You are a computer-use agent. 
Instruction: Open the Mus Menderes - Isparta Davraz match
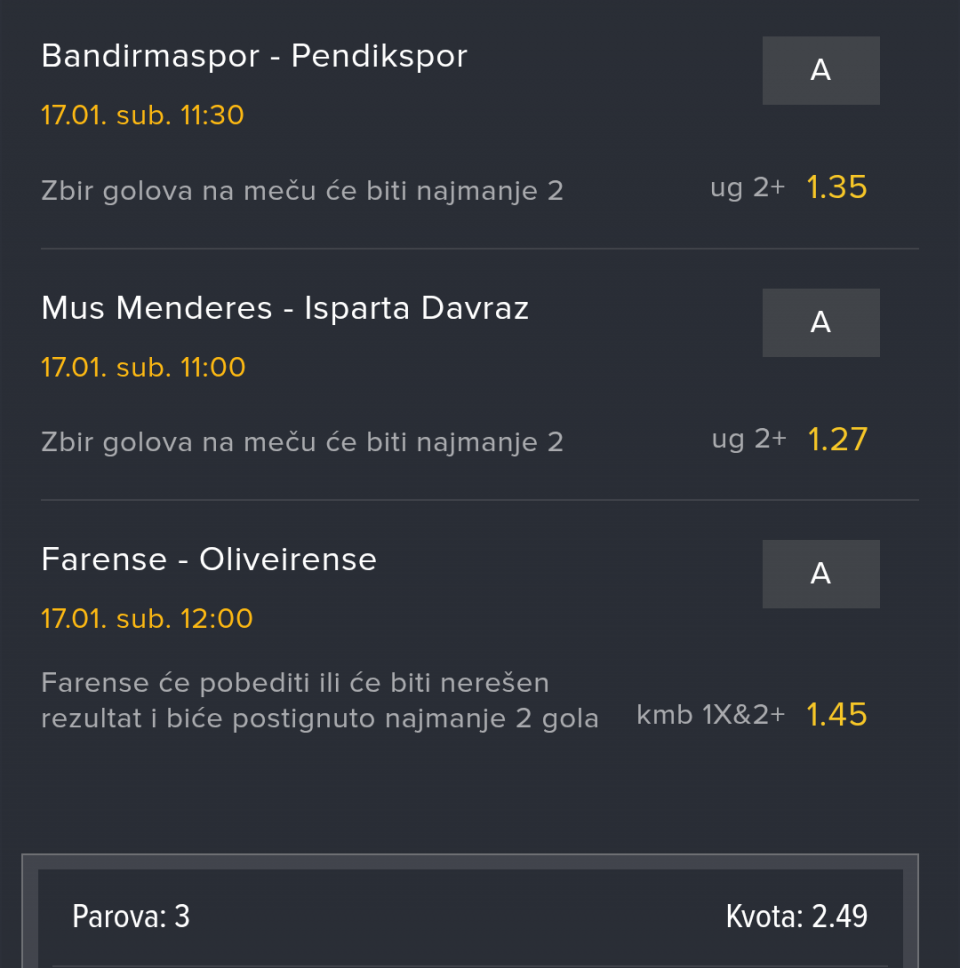coord(285,308)
